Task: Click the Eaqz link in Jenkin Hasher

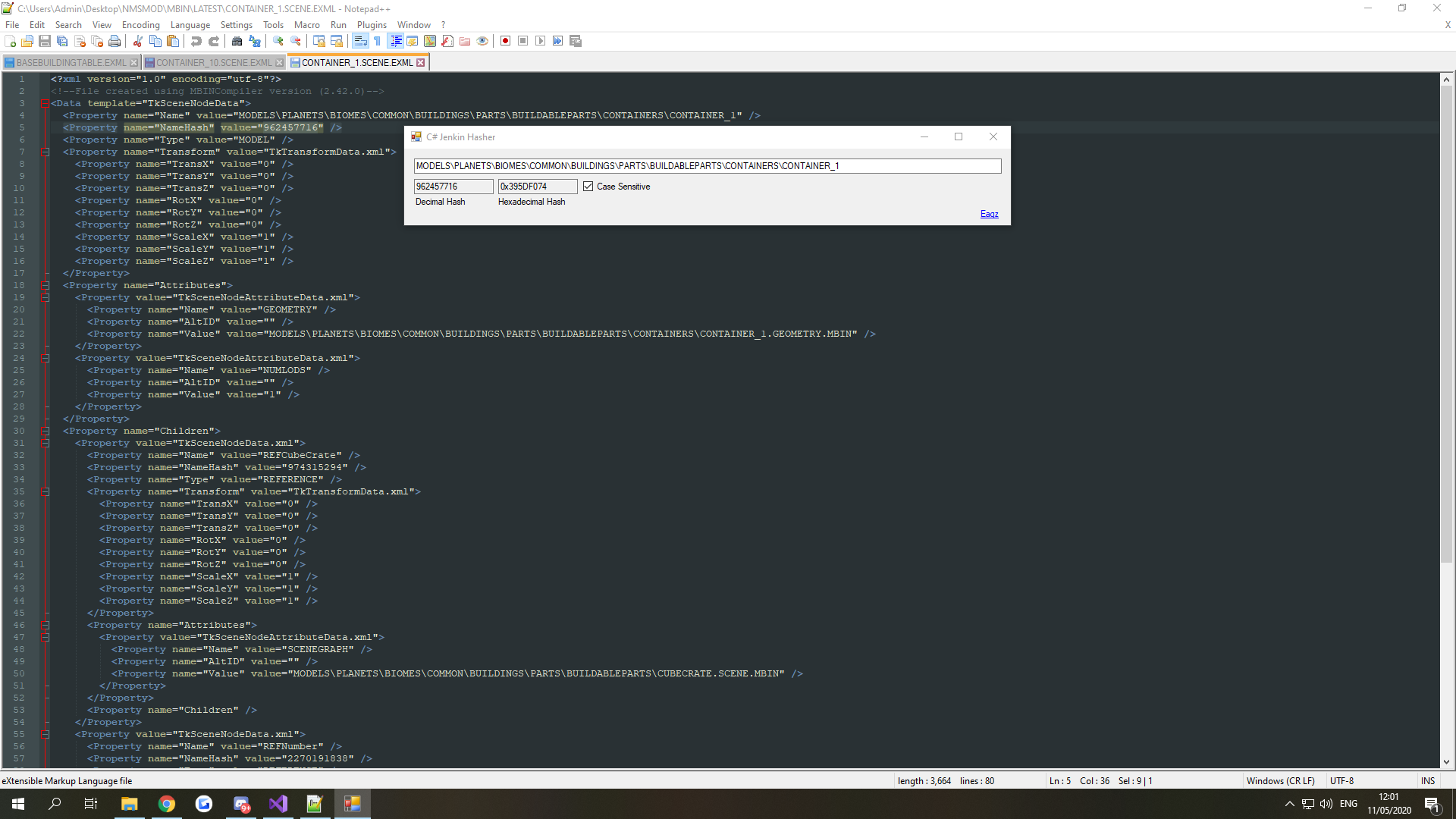Action: [x=989, y=214]
